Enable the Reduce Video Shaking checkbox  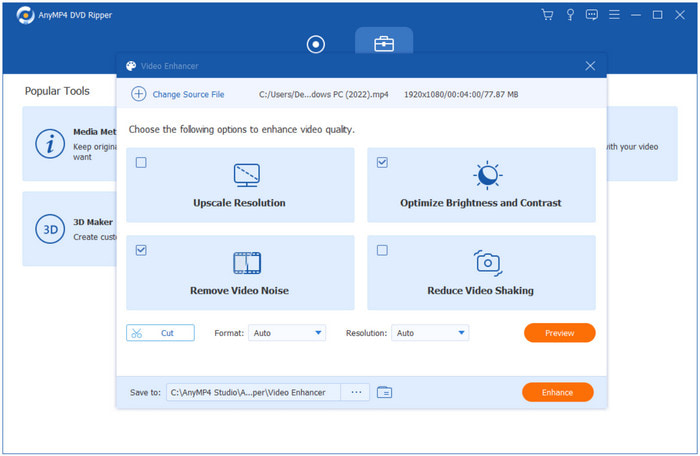point(382,250)
